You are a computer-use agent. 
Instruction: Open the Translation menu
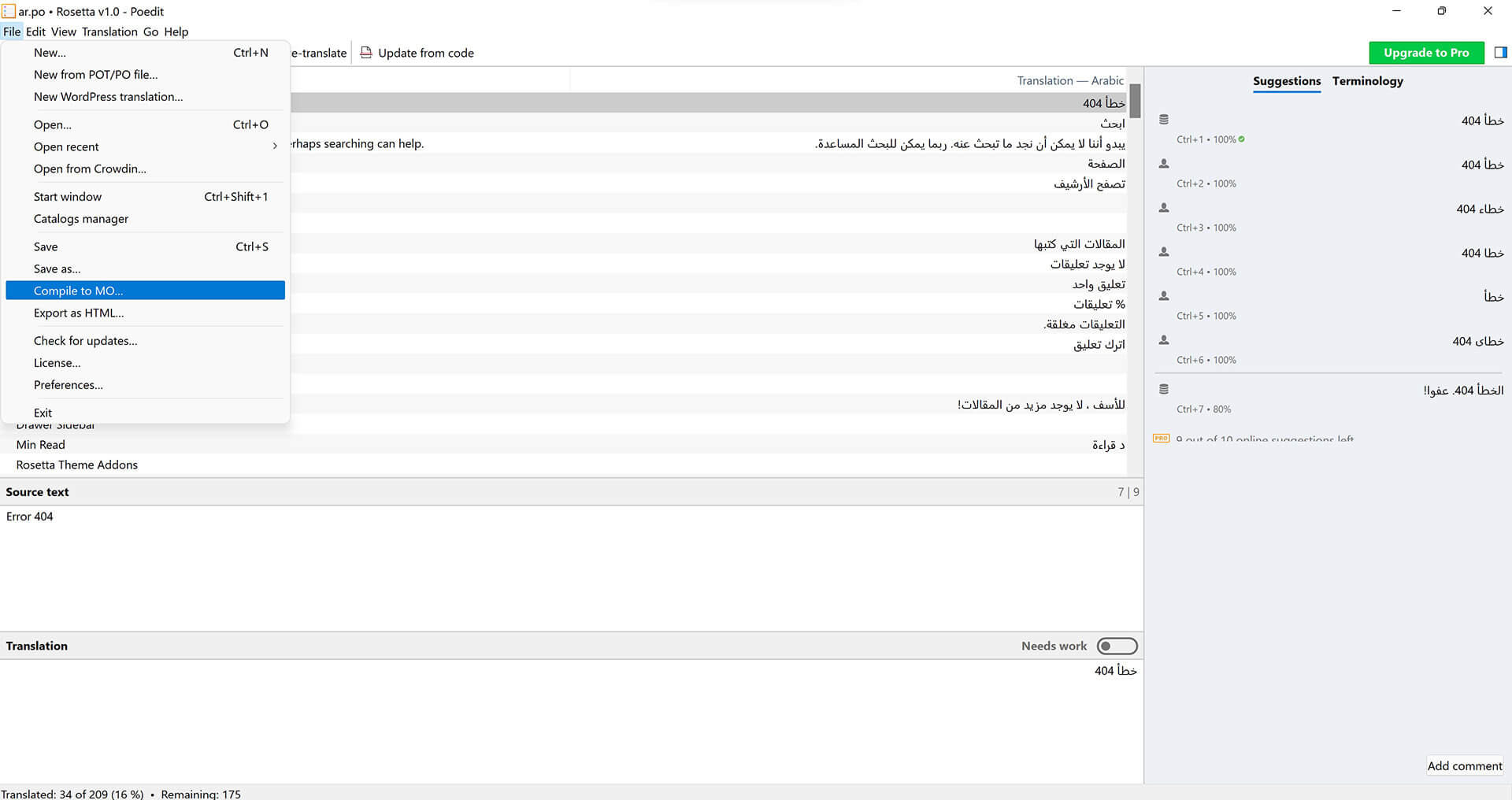click(109, 31)
